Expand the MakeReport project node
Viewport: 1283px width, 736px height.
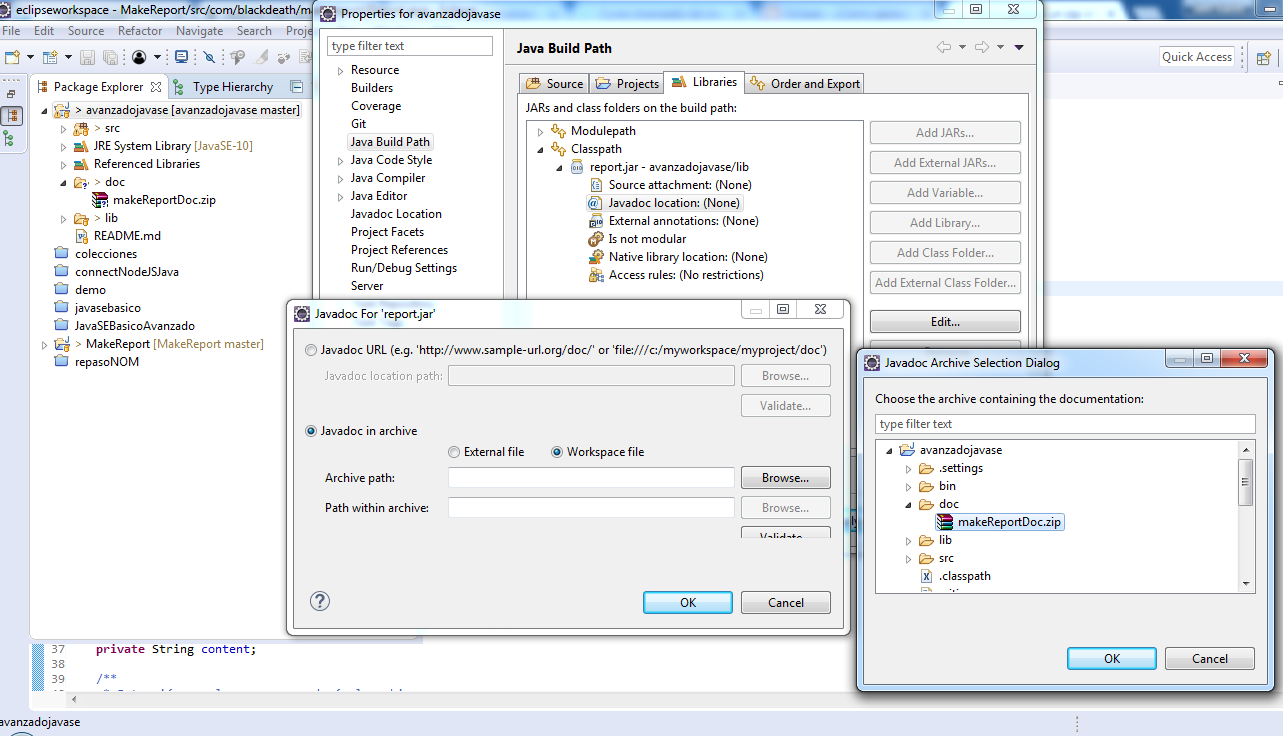coord(44,345)
